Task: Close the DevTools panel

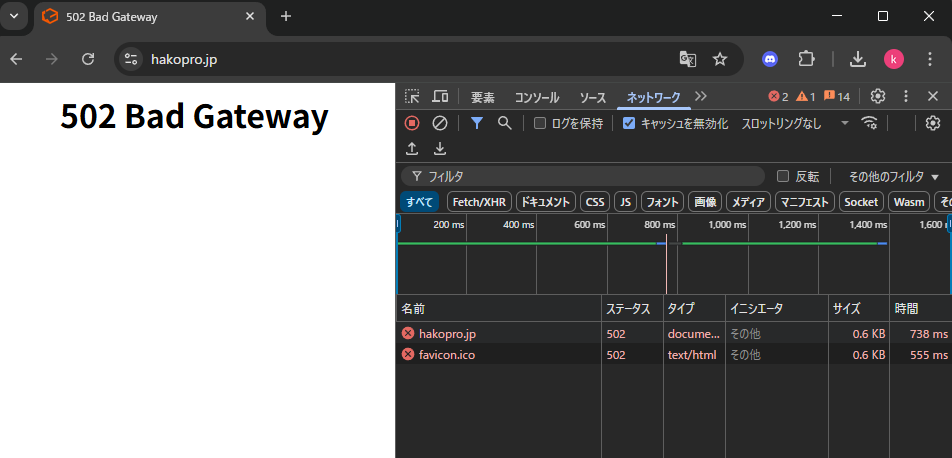Action: click(933, 96)
